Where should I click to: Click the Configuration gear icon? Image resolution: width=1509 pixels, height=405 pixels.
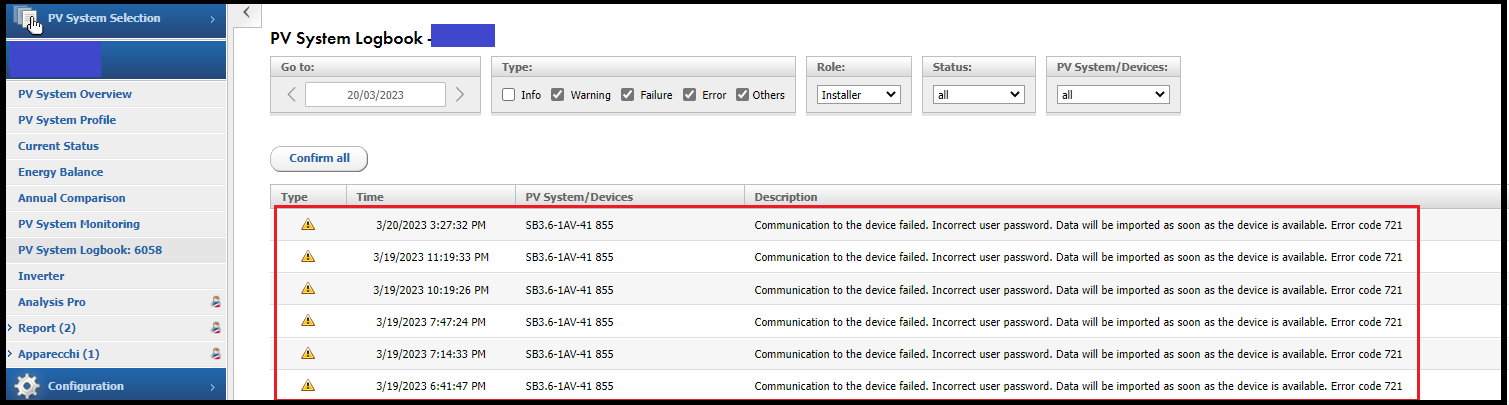pyautogui.click(x=27, y=386)
